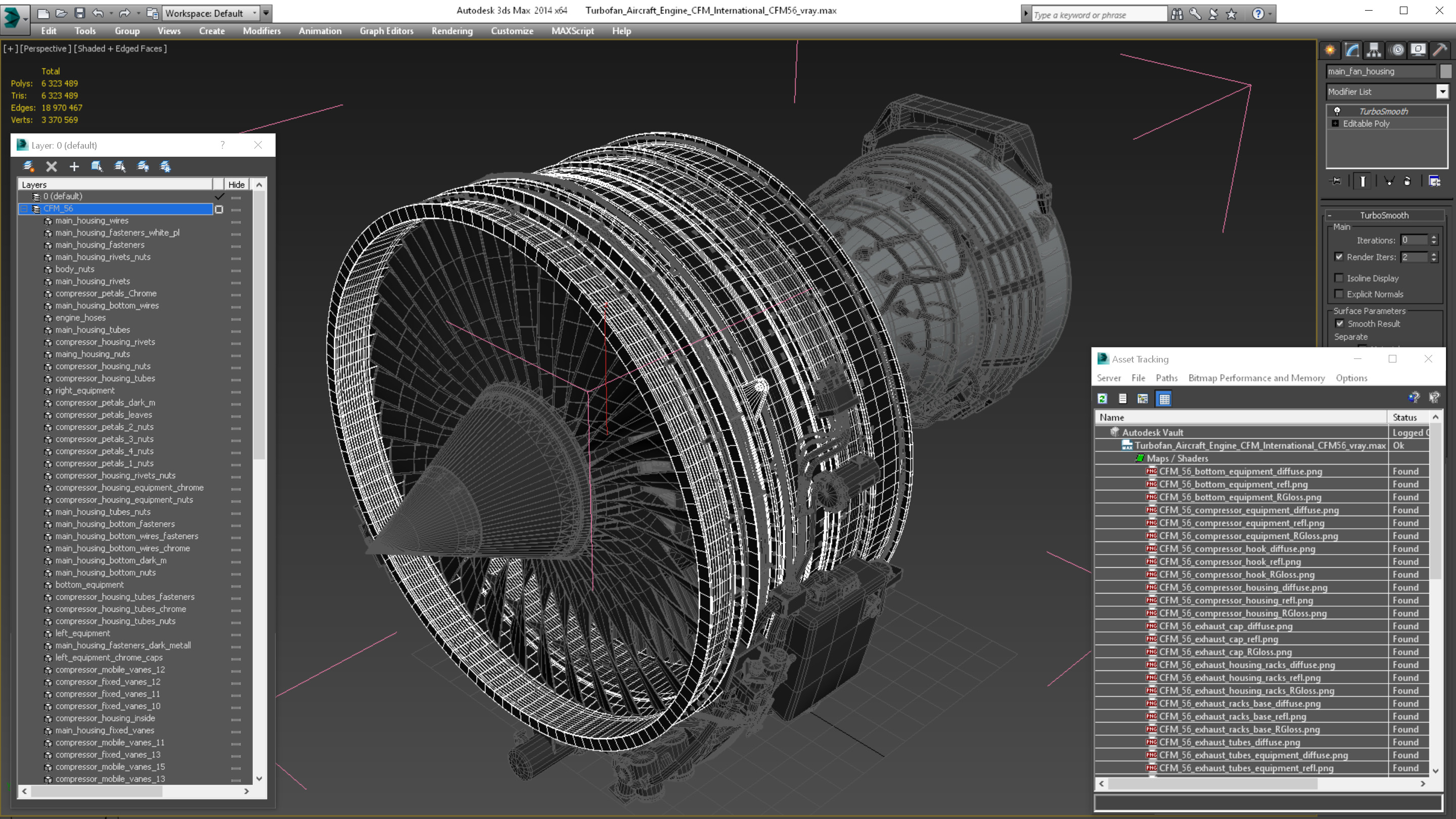Screen dimensions: 1456x819
Task: Click Make Unique icon under modifier stack
Action: (1389, 181)
